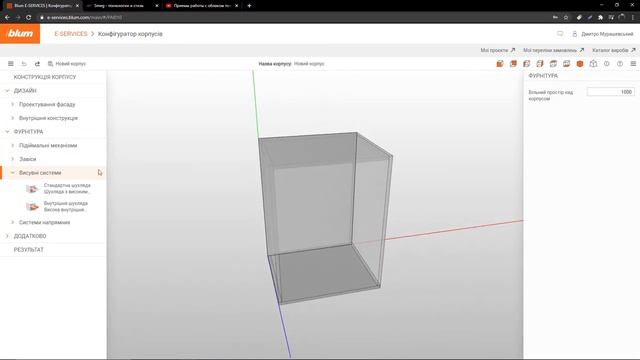Screen dimensions: 640x360
Task: Click the wireframe cube outline icon
Action: [x=593, y=64]
